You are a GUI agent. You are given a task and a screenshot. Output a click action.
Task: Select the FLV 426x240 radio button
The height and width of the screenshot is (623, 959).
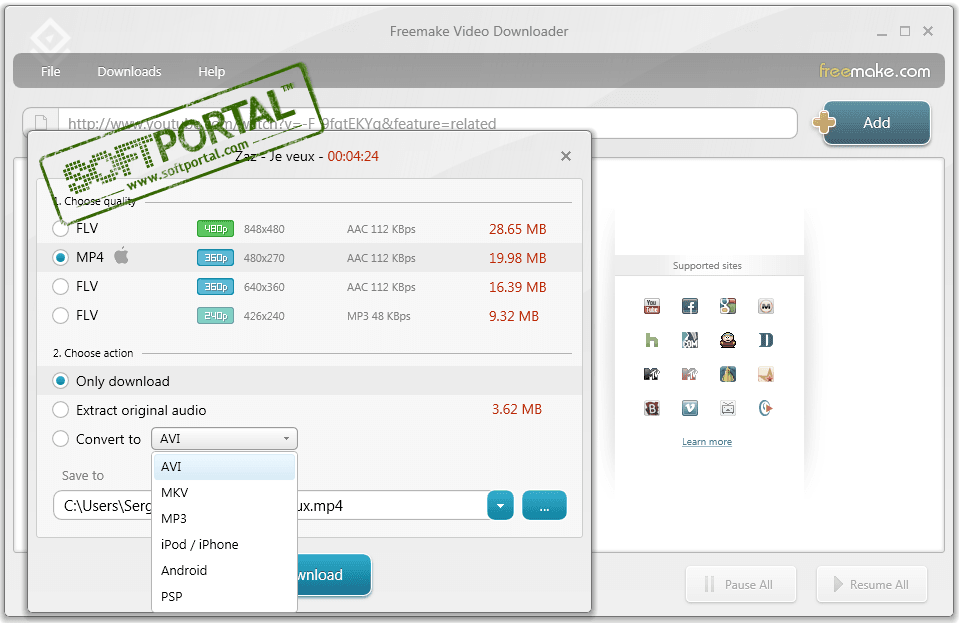[x=61, y=315]
